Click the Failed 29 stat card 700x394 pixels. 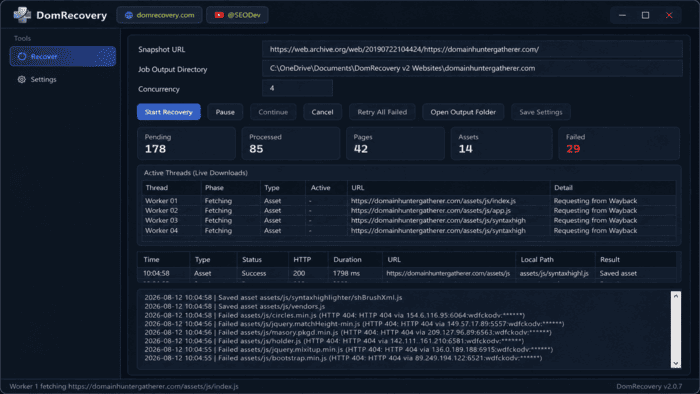[619, 143]
